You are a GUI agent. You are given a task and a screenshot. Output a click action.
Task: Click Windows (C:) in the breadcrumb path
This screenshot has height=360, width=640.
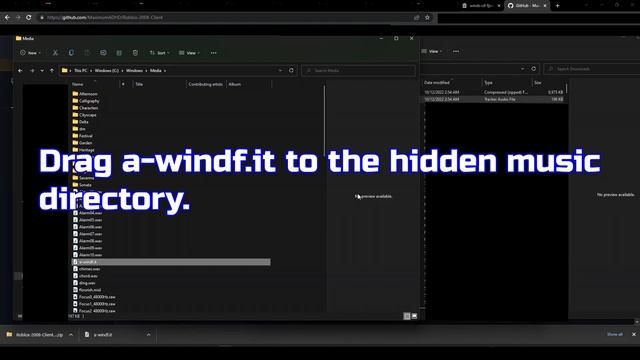point(107,71)
